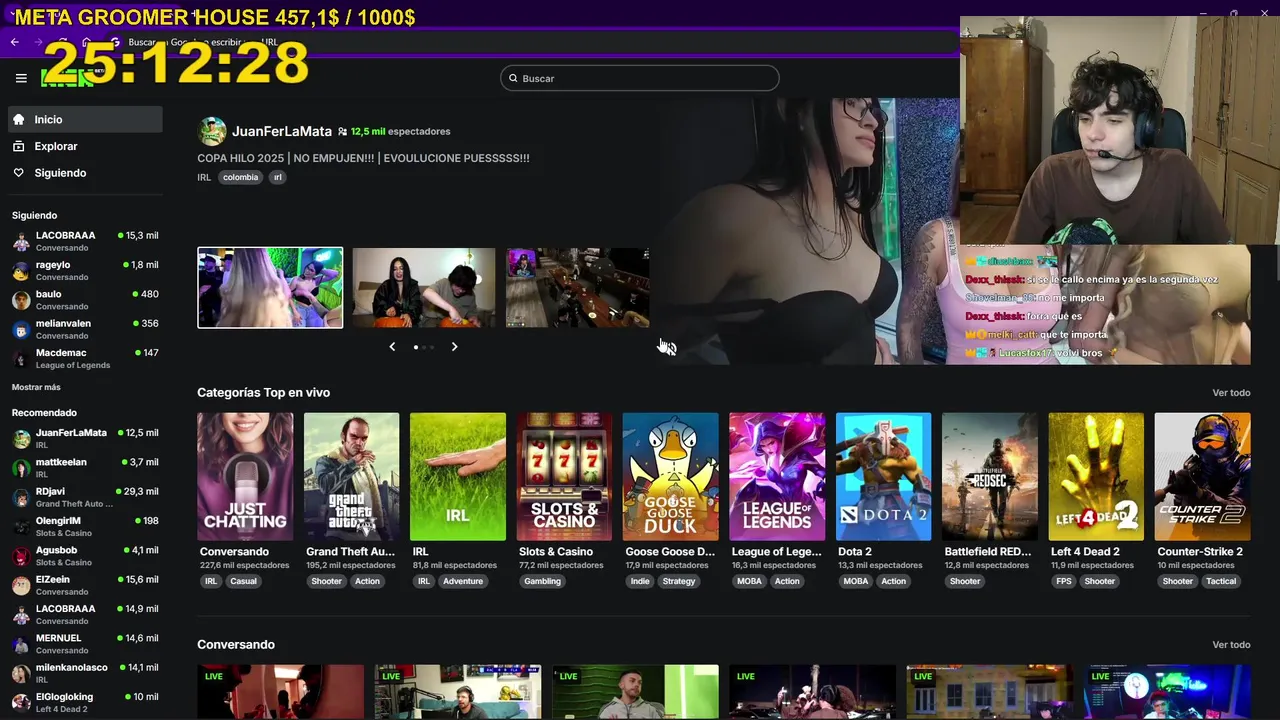
Task: Open the hamburger sidebar menu
Action: (21, 78)
